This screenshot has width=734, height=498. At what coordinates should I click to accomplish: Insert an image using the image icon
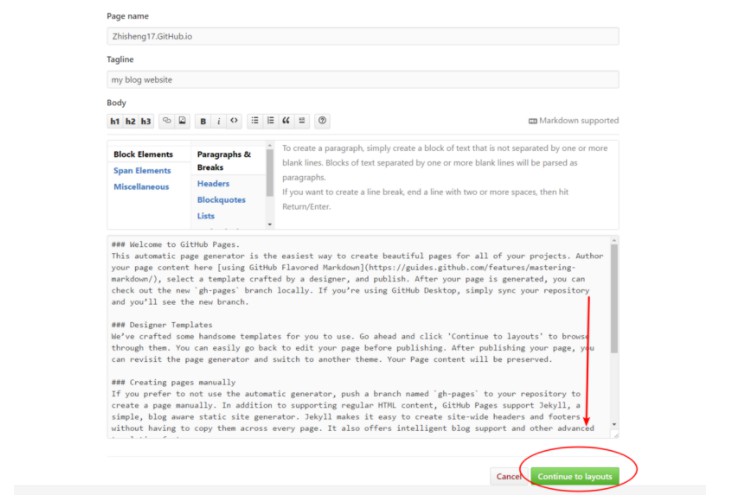[182, 121]
